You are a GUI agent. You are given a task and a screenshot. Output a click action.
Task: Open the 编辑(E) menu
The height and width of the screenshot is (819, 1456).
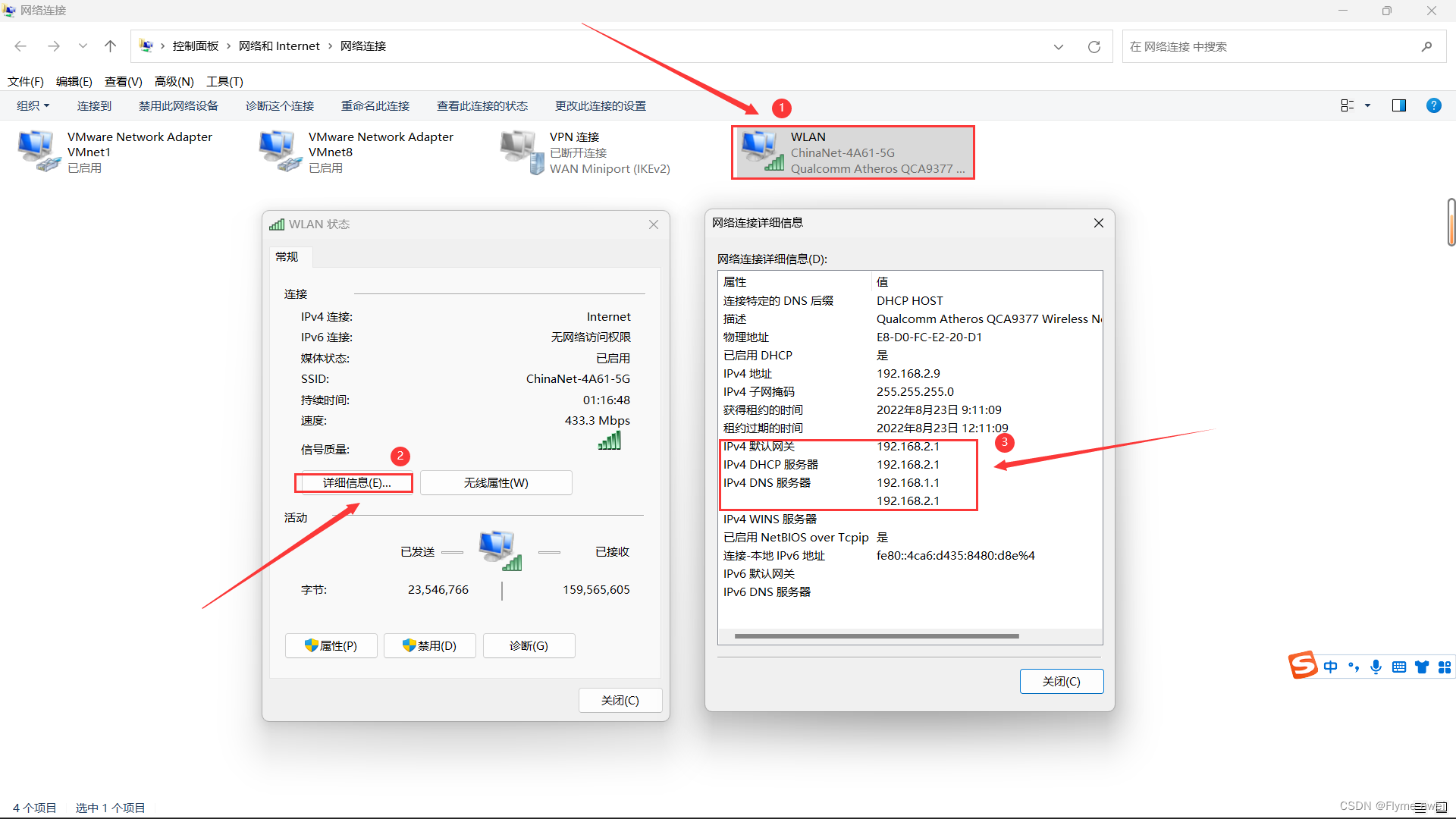pyautogui.click(x=74, y=81)
